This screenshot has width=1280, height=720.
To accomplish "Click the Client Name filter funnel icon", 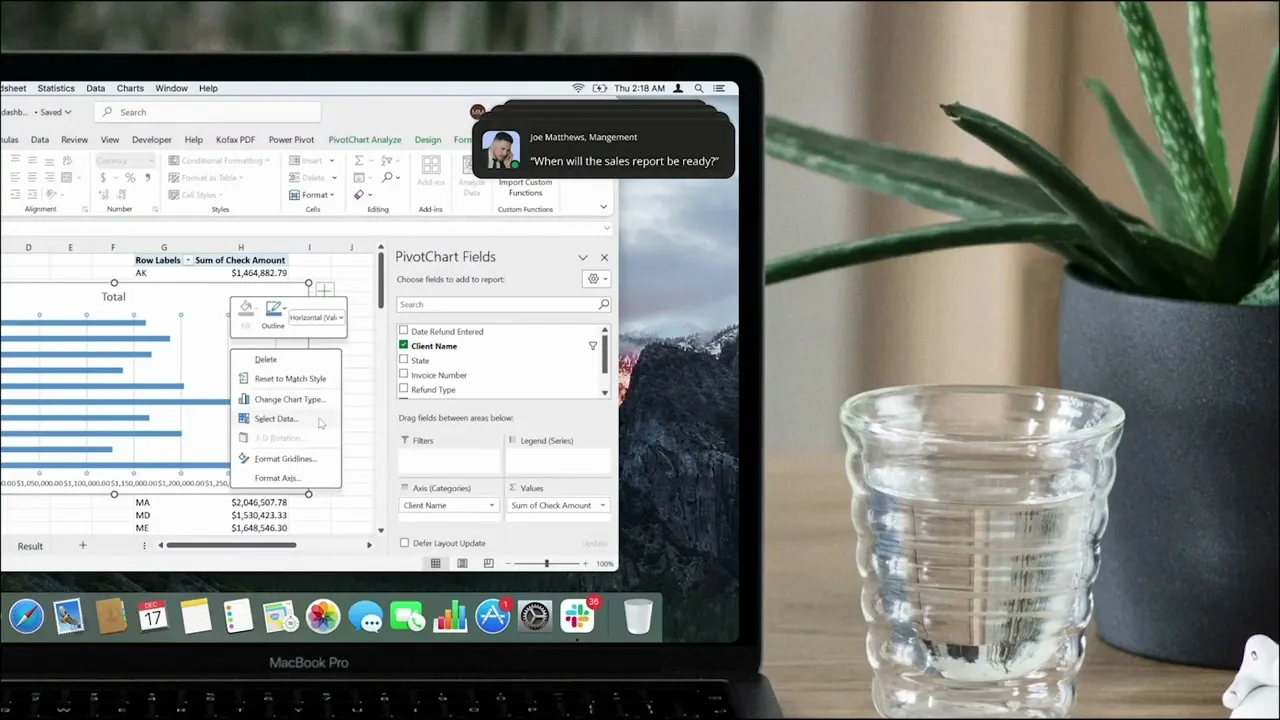I will [x=592, y=346].
